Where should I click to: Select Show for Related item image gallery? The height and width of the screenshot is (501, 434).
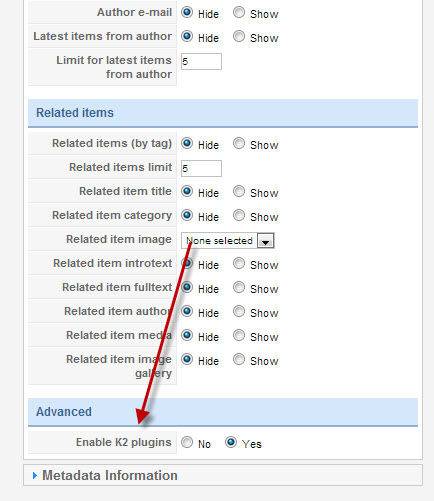click(239, 359)
